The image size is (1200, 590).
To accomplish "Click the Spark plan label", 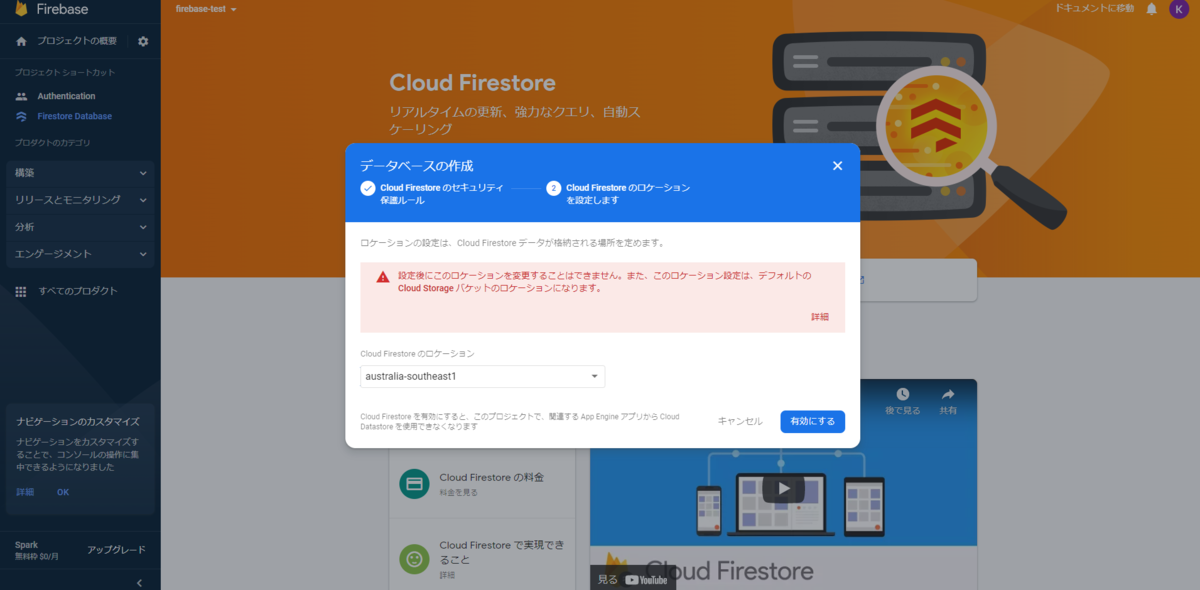I will click(x=26, y=545).
